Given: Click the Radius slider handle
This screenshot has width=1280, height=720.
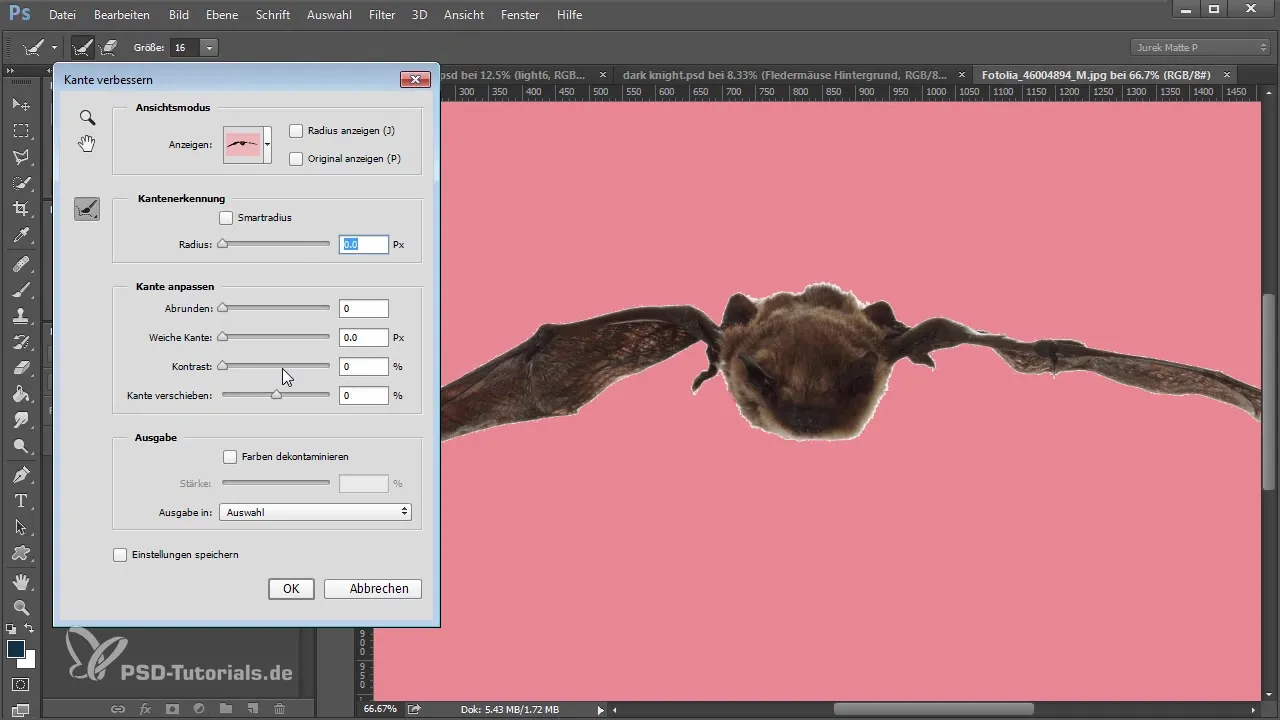Looking at the screenshot, I should click(x=223, y=244).
